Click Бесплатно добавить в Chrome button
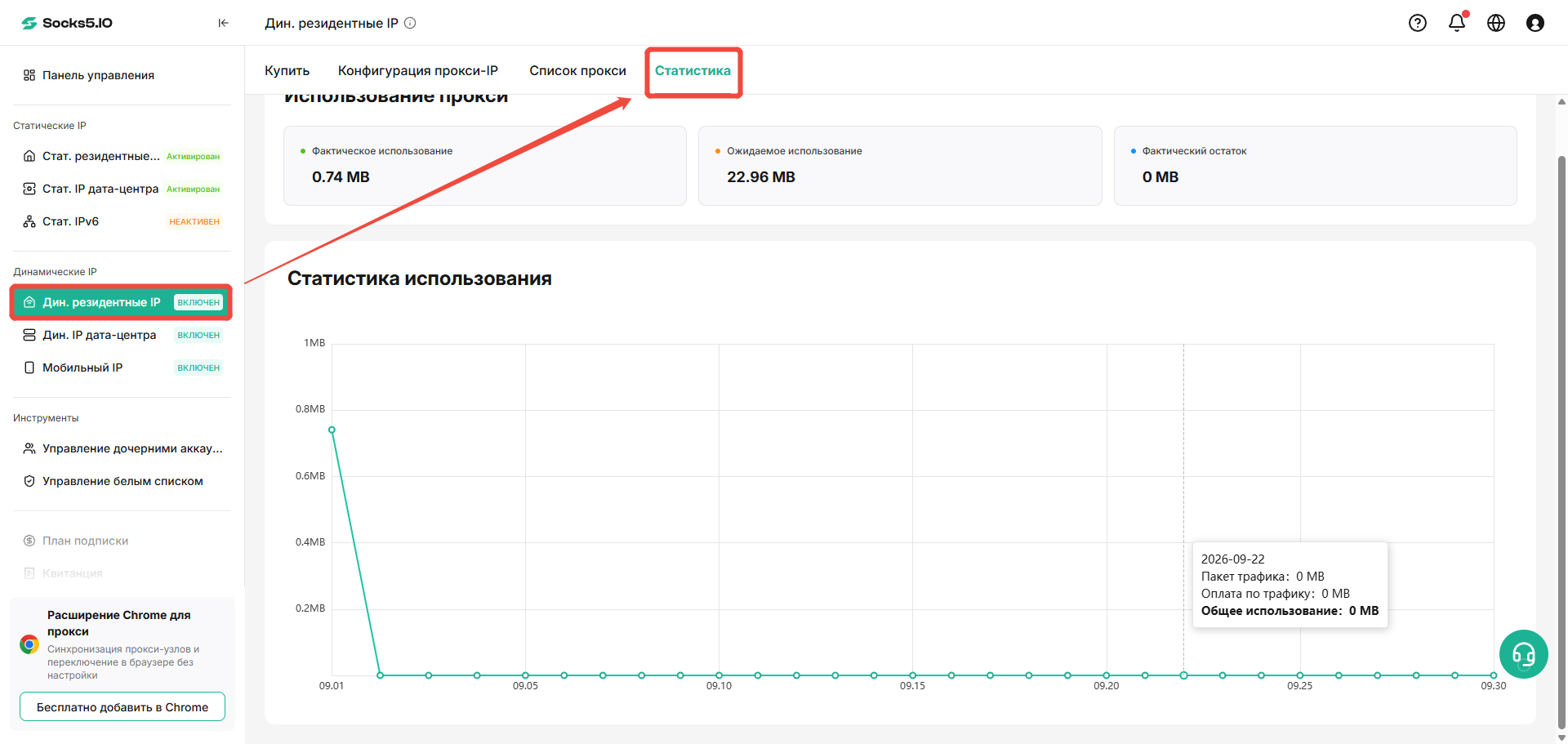Image resolution: width=1568 pixels, height=744 pixels. (x=122, y=707)
